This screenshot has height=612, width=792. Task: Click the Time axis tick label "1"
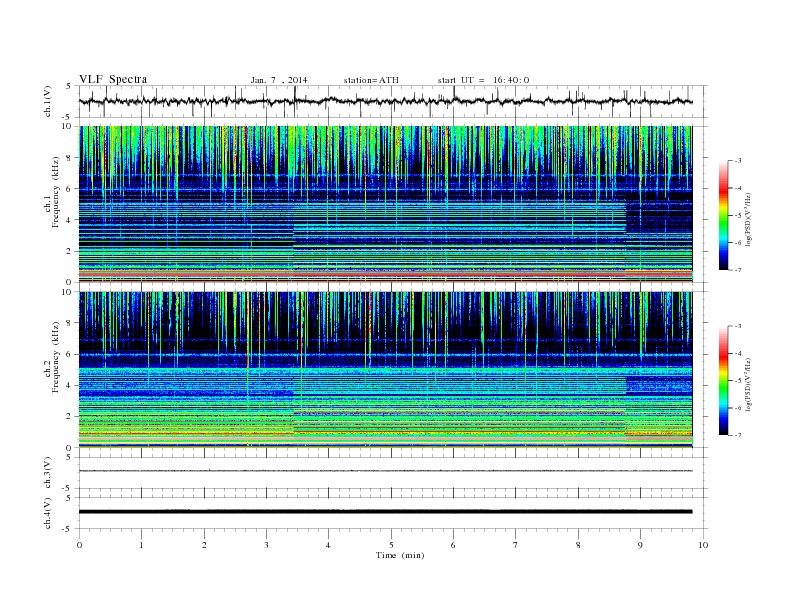141,545
